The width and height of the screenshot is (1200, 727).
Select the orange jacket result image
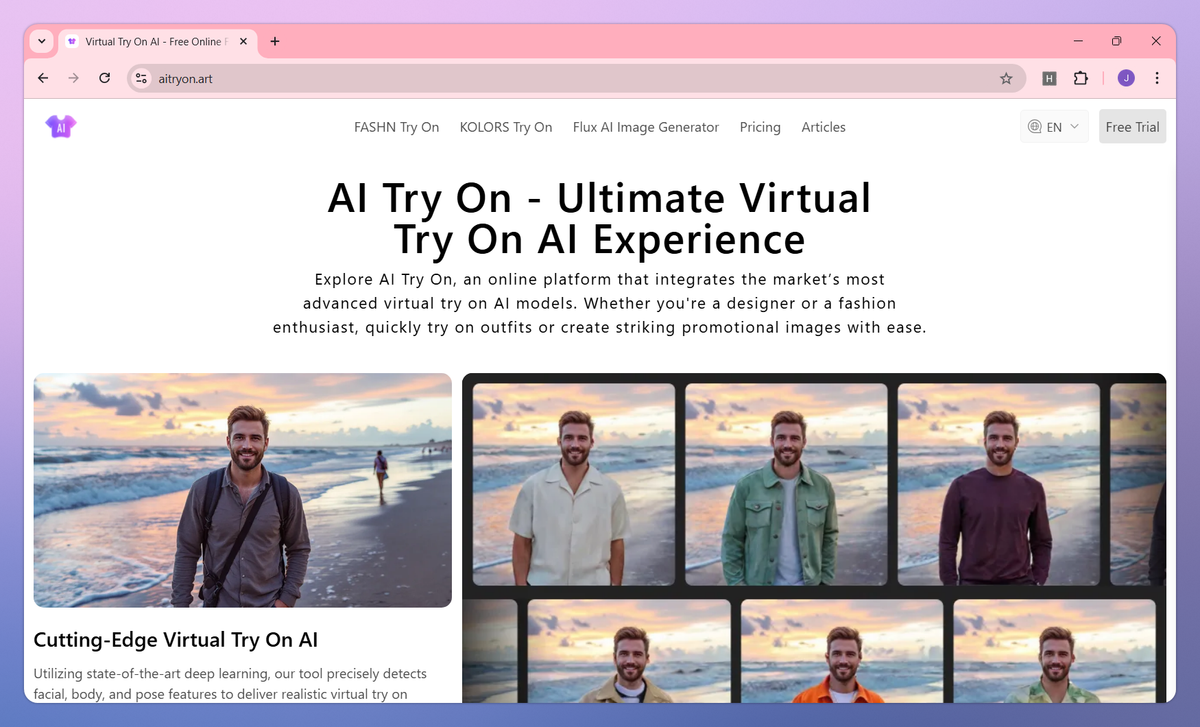(x=842, y=650)
